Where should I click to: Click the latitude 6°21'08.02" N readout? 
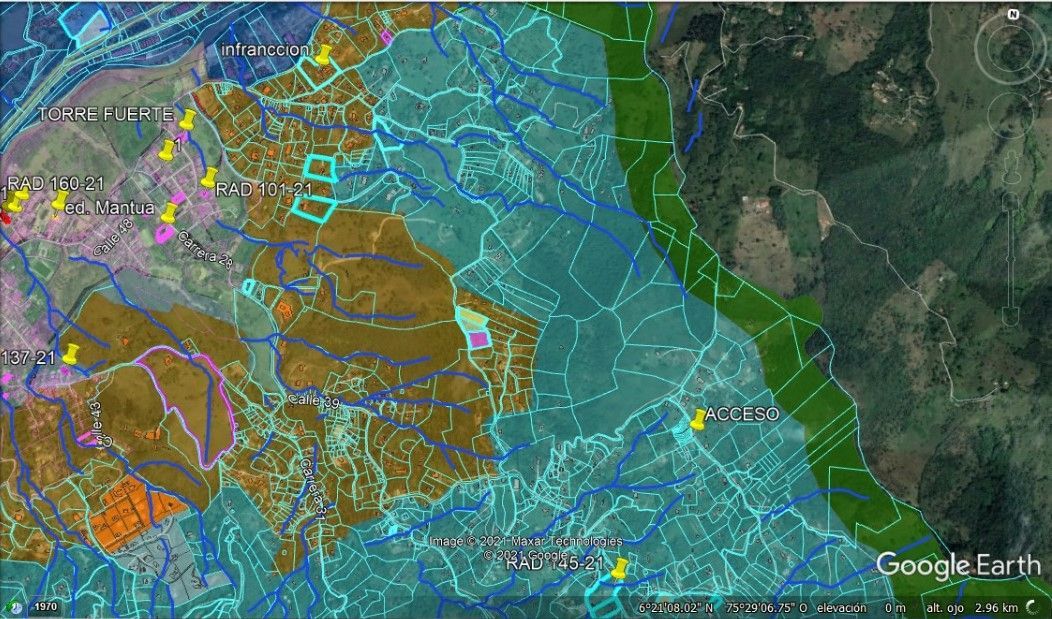(x=676, y=608)
